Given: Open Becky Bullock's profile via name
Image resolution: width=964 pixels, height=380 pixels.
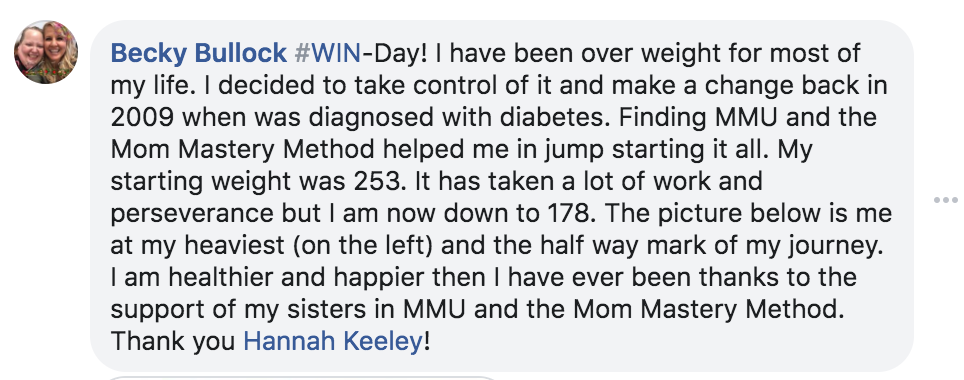Looking at the screenshot, I should tap(199, 53).
